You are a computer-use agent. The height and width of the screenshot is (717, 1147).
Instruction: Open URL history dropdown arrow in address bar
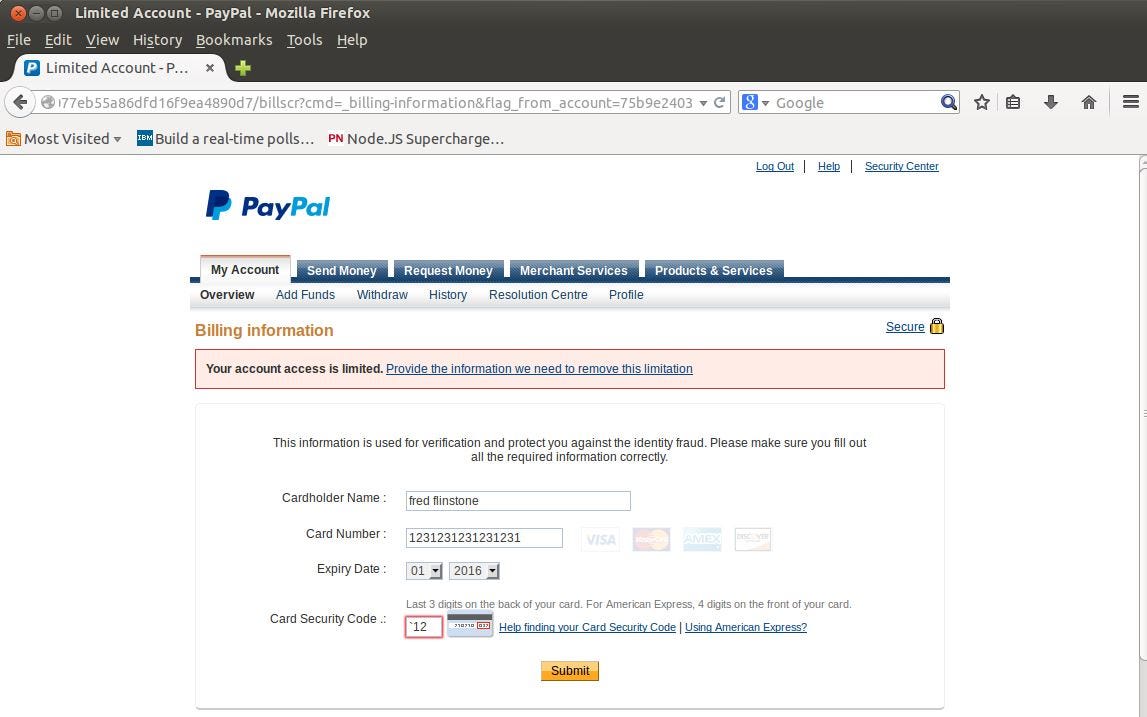point(703,103)
